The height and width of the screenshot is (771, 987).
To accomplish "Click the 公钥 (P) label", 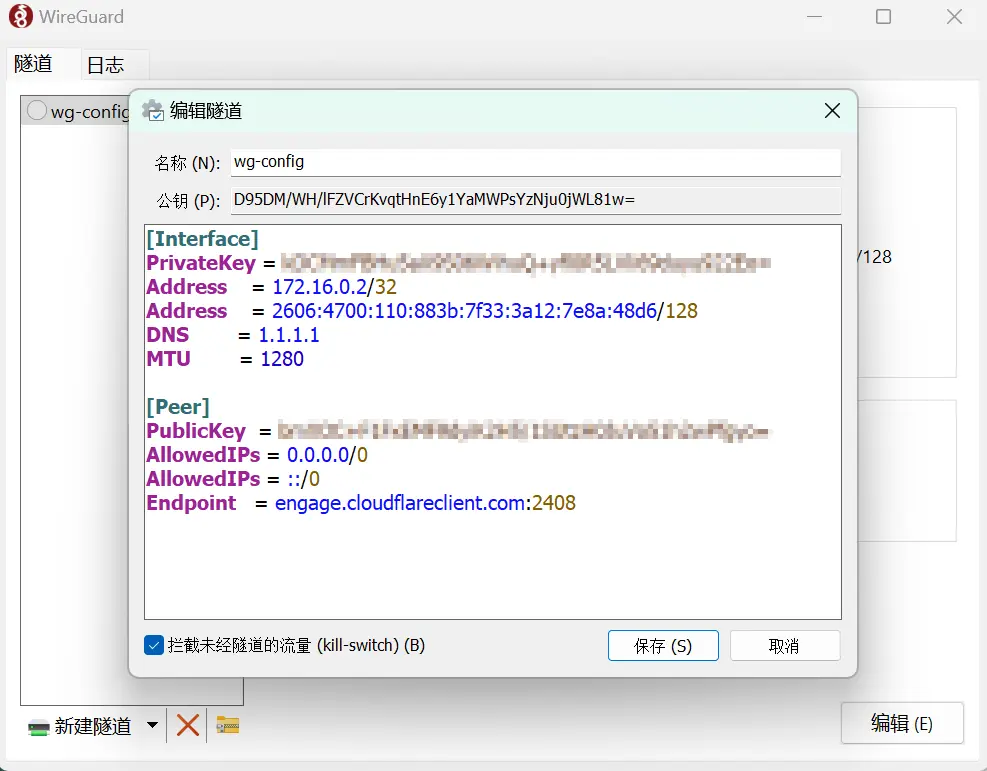I will (x=188, y=201).
